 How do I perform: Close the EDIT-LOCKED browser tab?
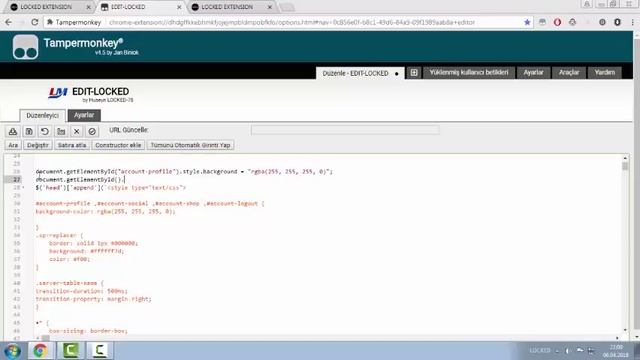coord(179,7)
